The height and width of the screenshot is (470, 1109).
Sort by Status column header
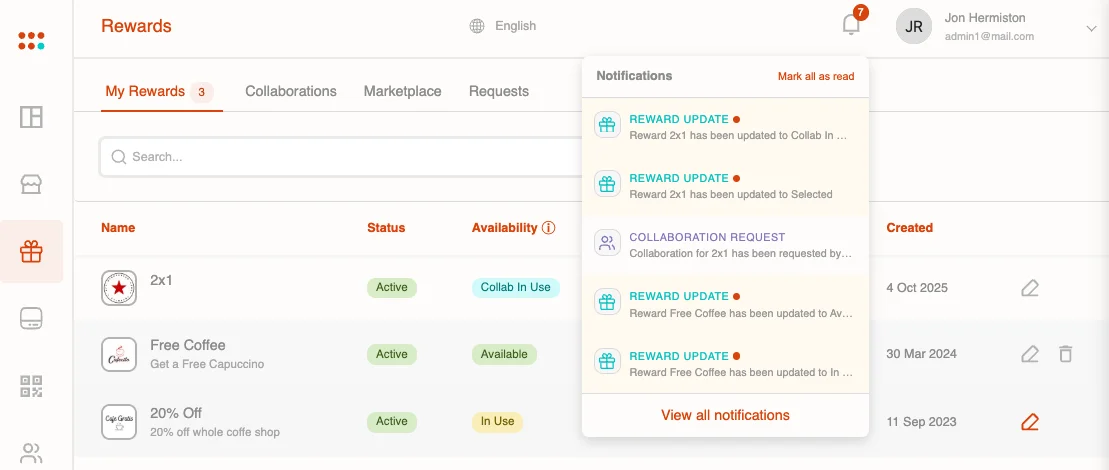(386, 228)
